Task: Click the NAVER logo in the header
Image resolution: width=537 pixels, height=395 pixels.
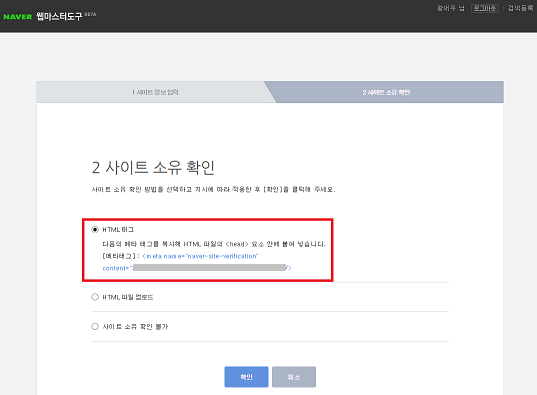Action: [17, 16]
